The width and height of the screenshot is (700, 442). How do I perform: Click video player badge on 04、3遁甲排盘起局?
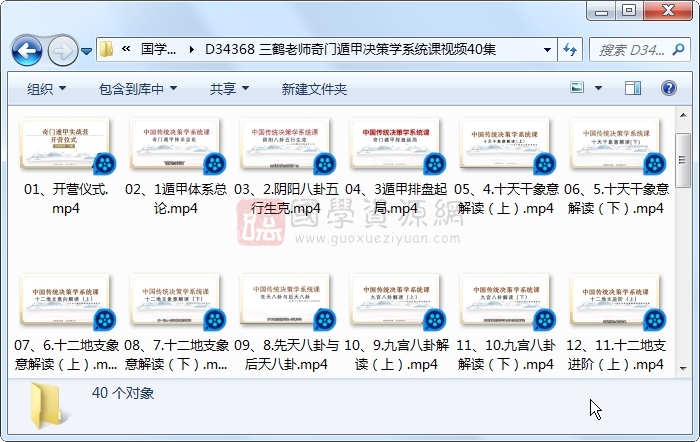click(x=434, y=164)
